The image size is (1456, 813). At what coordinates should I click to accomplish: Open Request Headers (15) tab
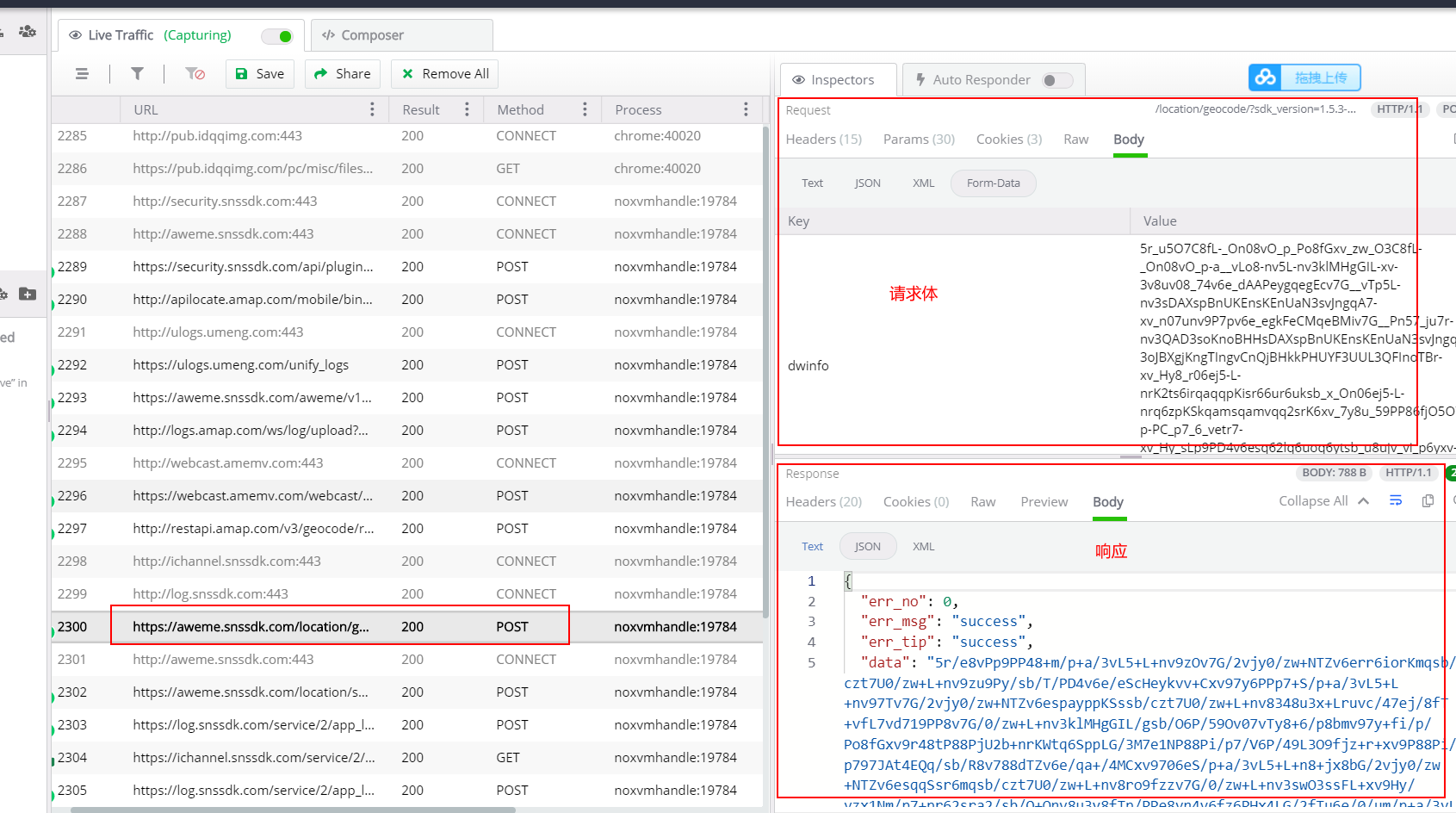coord(823,139)
